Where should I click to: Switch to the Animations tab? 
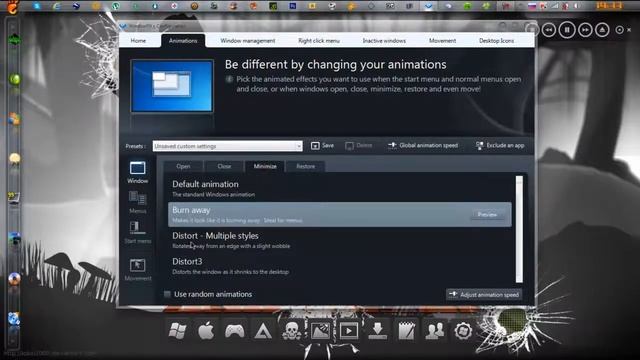[x=183, y=41]
